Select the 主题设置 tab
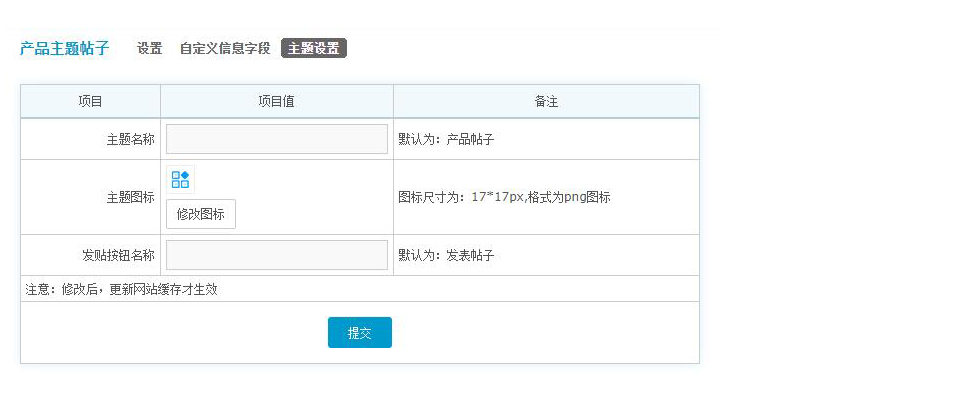 click(x=314, y=48)
